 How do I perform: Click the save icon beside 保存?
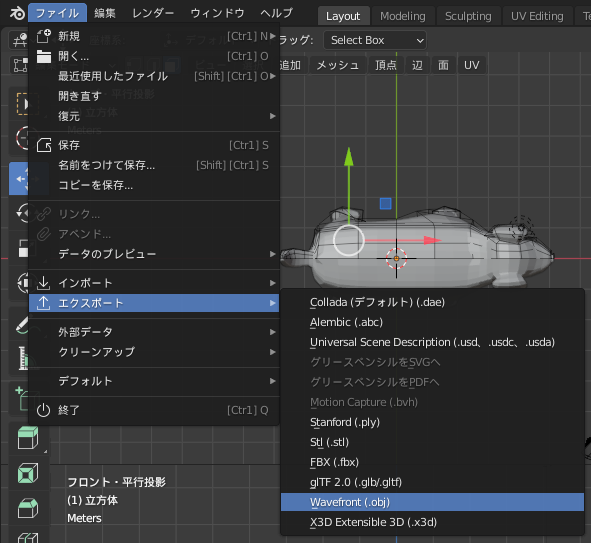44,145
